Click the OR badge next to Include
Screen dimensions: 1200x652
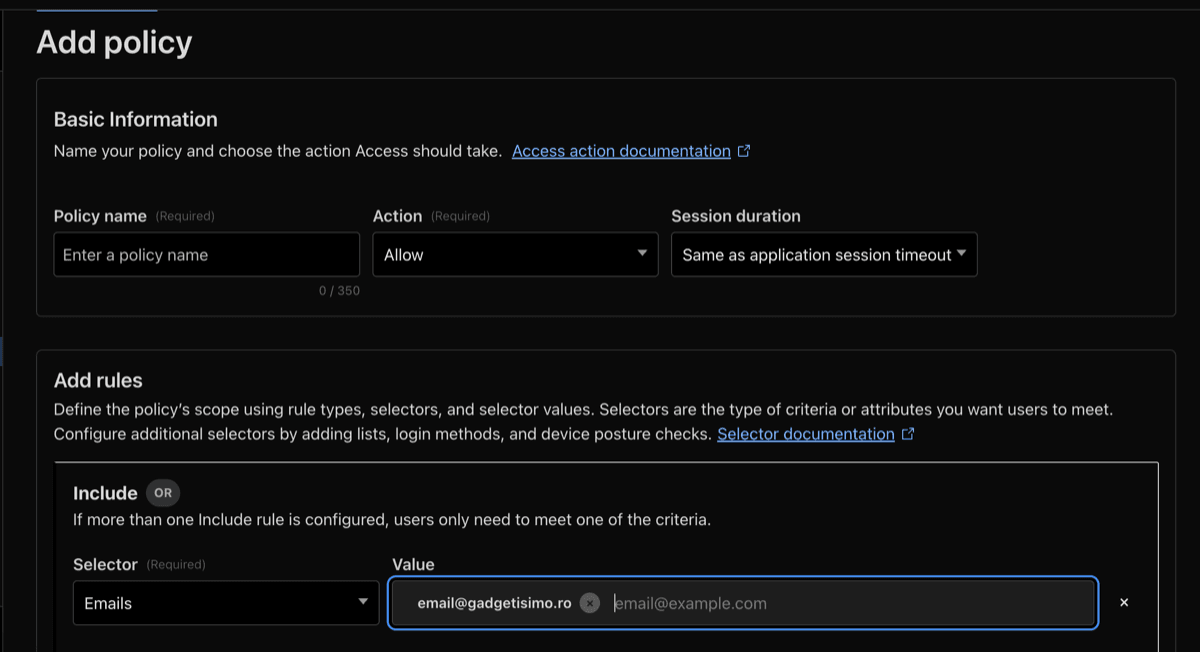pyautogui.click(x=163, y=493)
